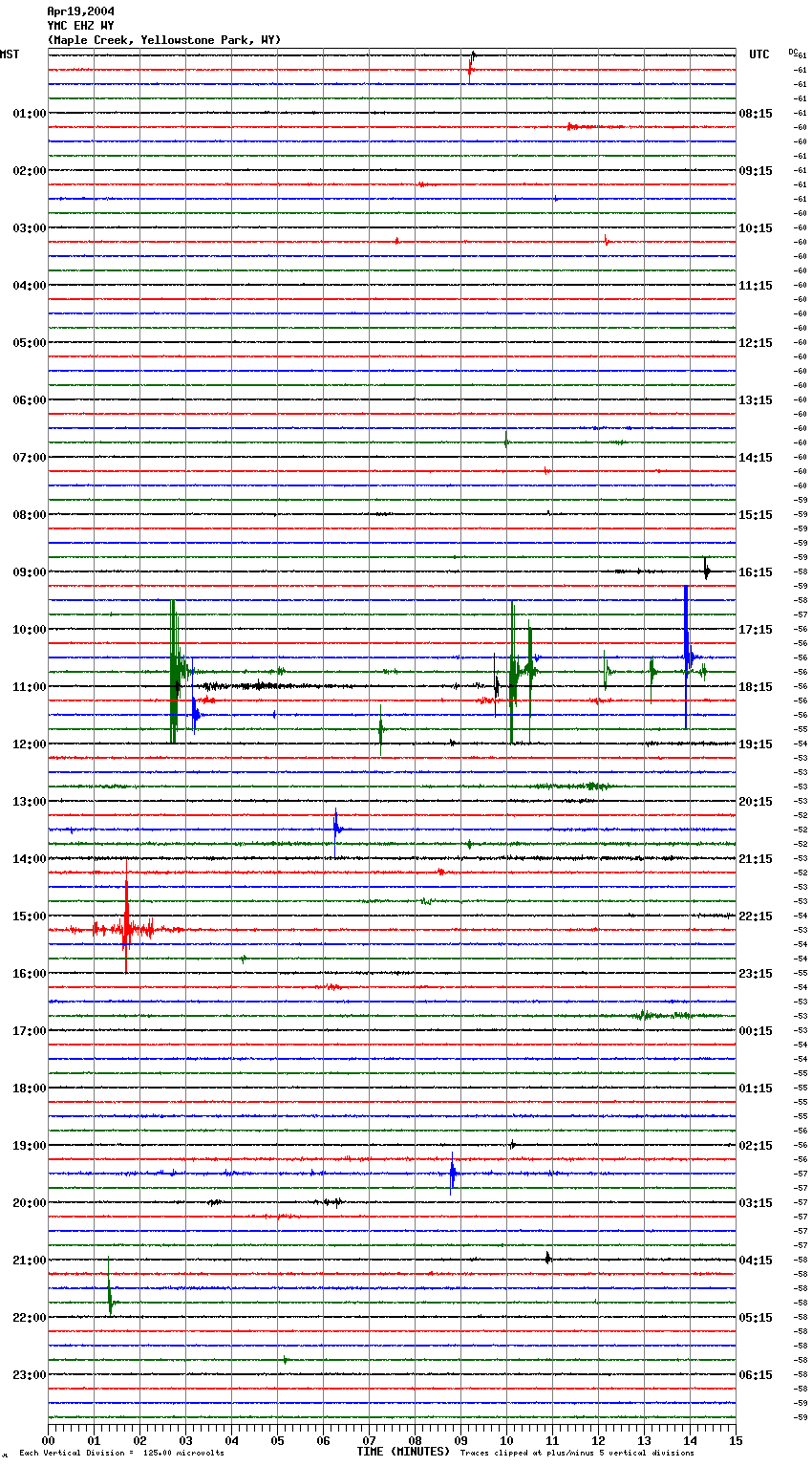Click the 'UTC' axis heading
The image size is (812, 1466).
click(x=759, y=54)
